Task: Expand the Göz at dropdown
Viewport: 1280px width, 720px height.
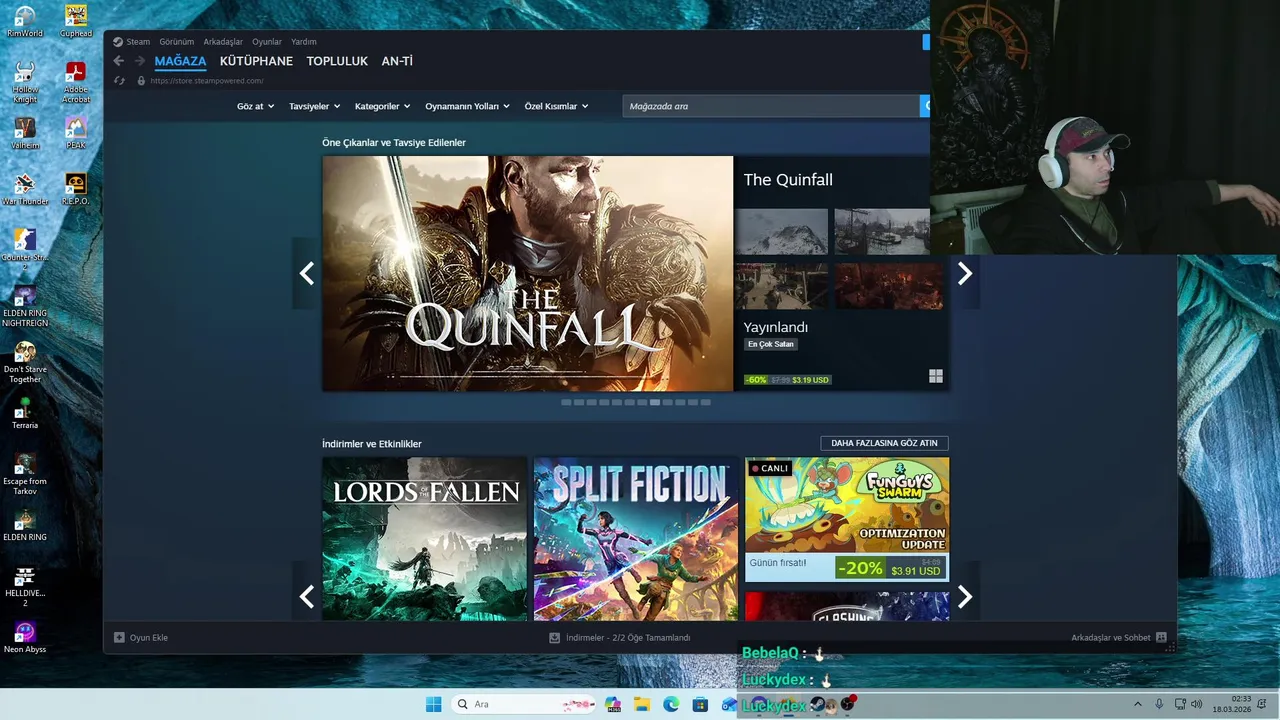Action: 255,106
